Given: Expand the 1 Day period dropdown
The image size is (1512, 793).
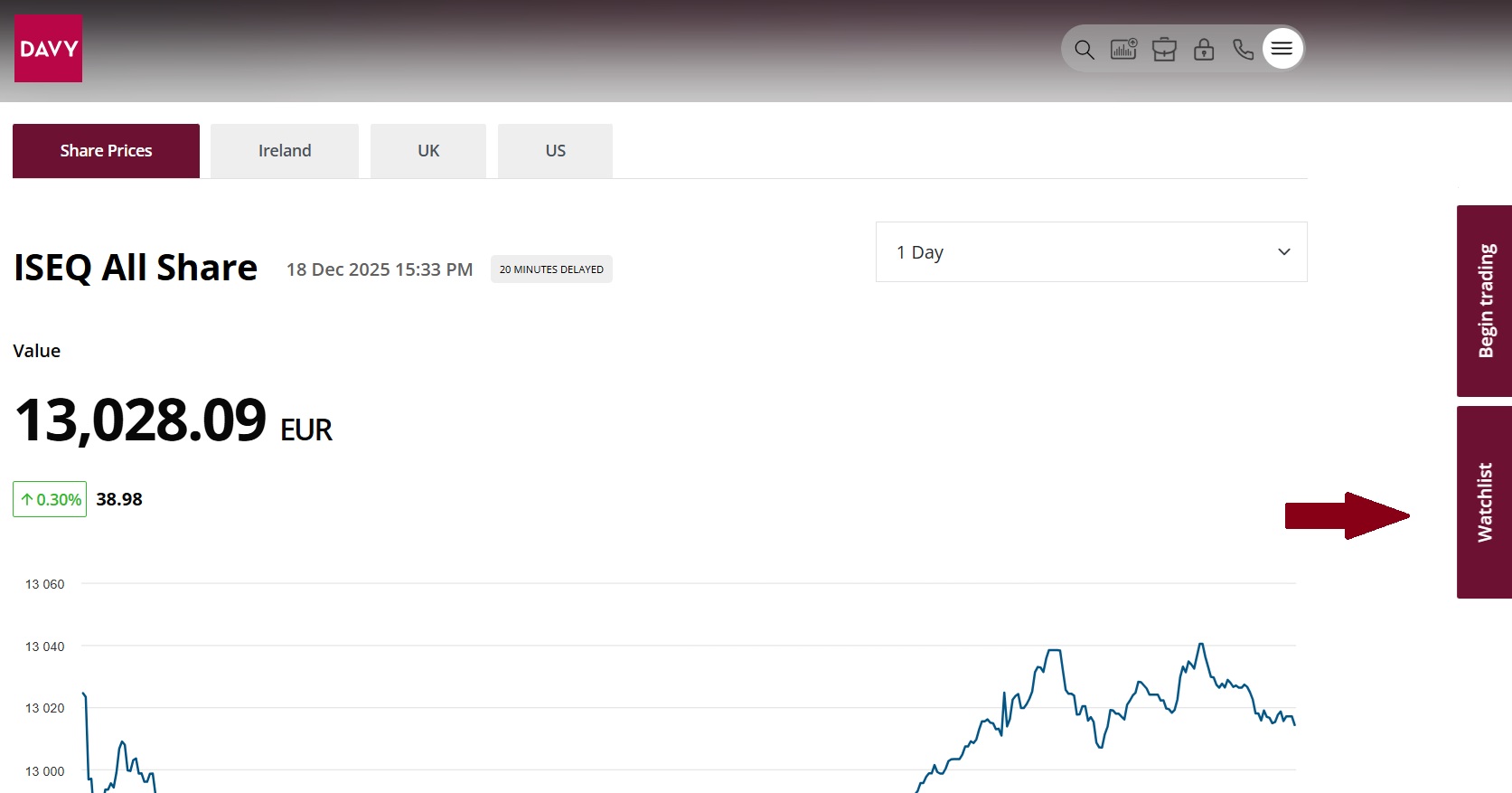Looking at the screenshot, I should [x=1092, y=252].
